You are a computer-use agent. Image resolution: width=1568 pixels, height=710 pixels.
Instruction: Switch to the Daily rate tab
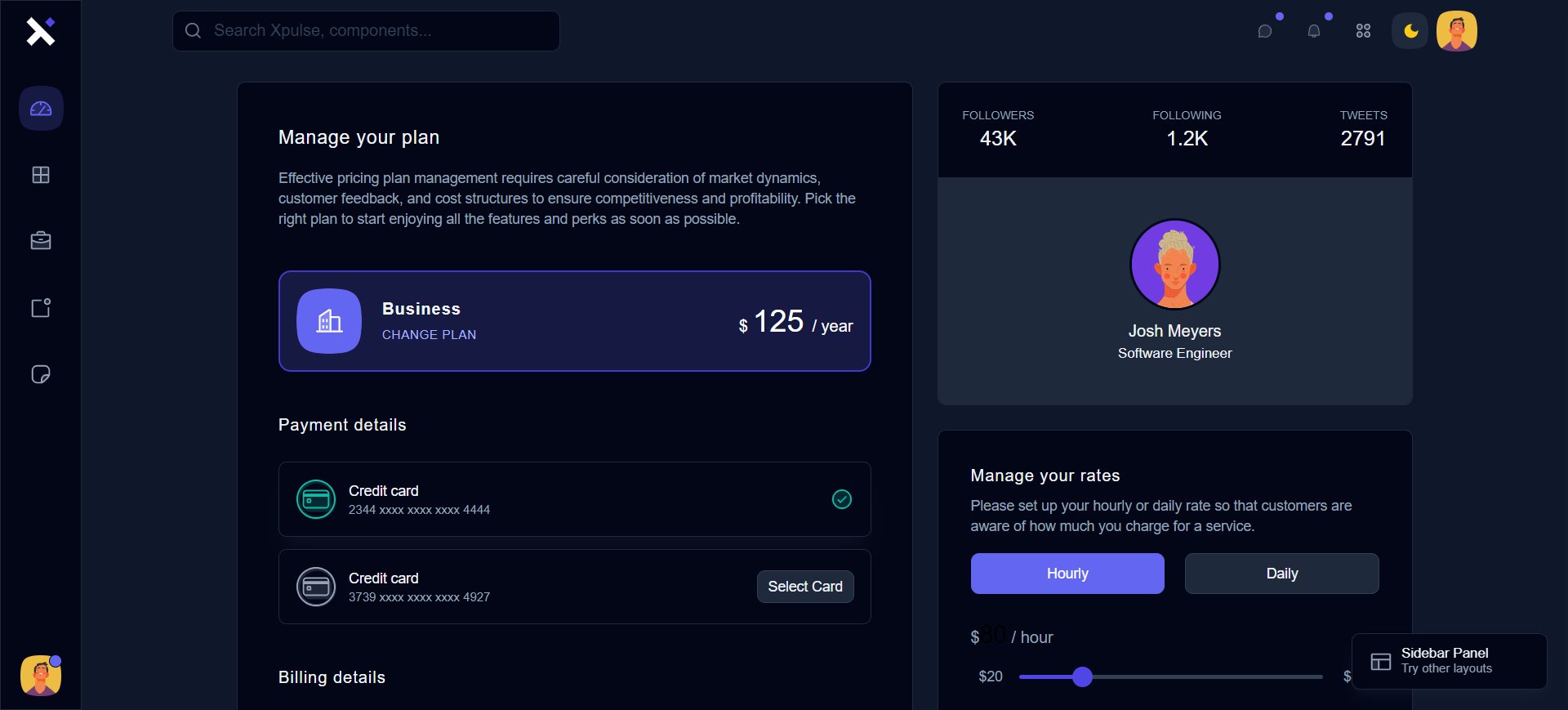[x=1281, y=574]
